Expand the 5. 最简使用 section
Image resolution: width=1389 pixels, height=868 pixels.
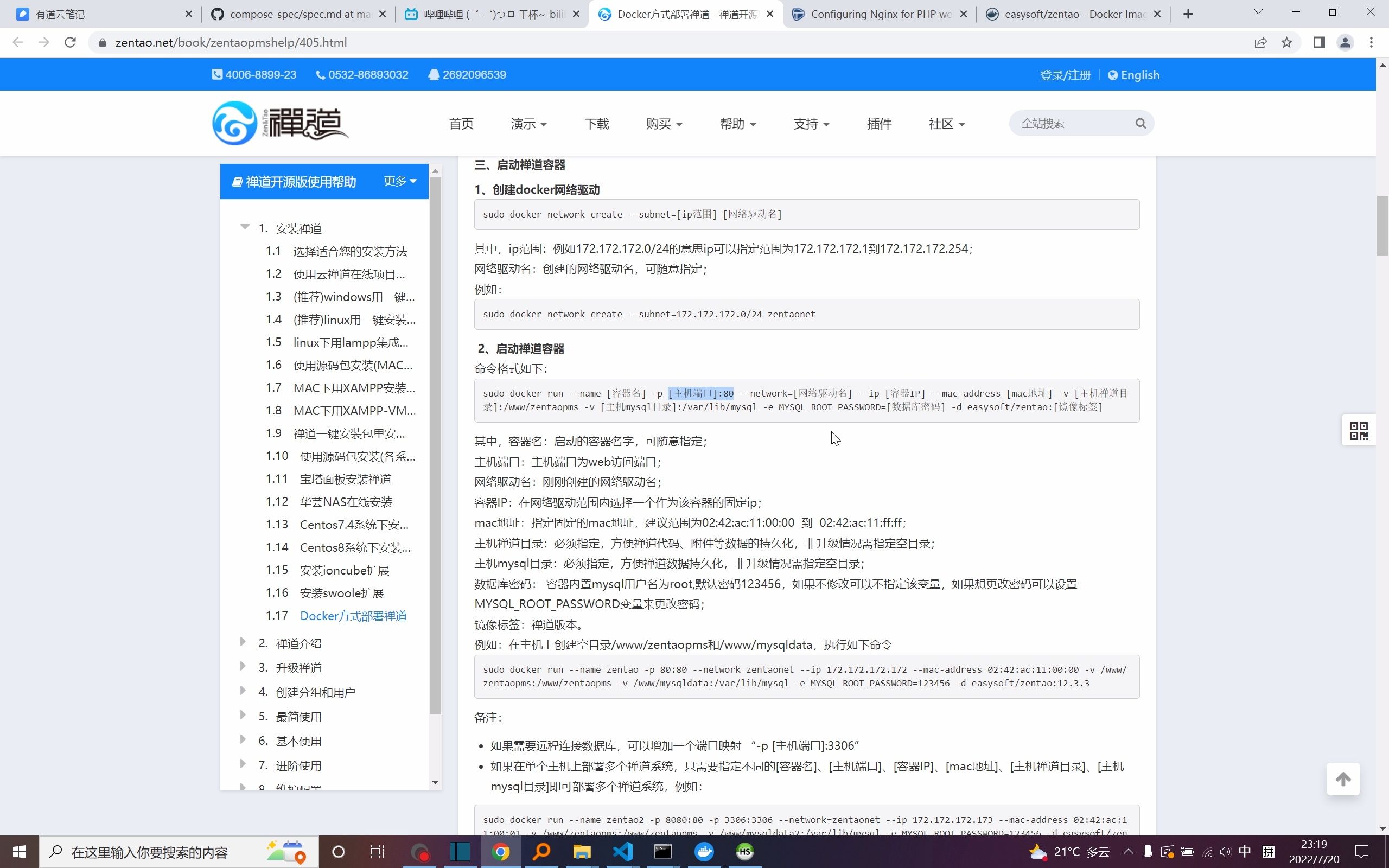(x=243, y=716)
